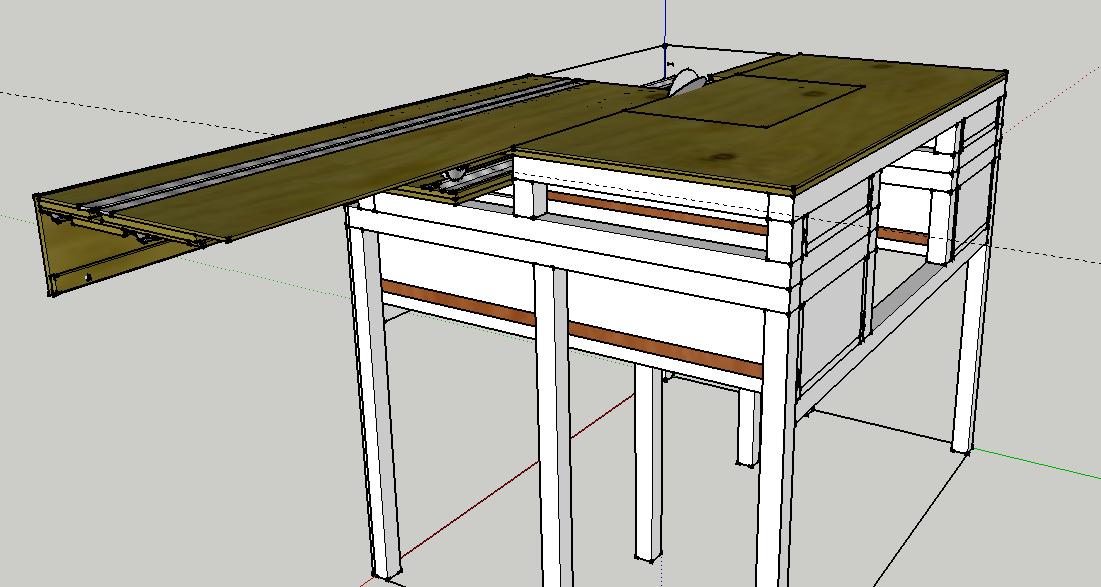1101x587 pixels.
Task: Select brown strip under the raised tabletop
Action: pyautogui.click(x=657, y=213)
